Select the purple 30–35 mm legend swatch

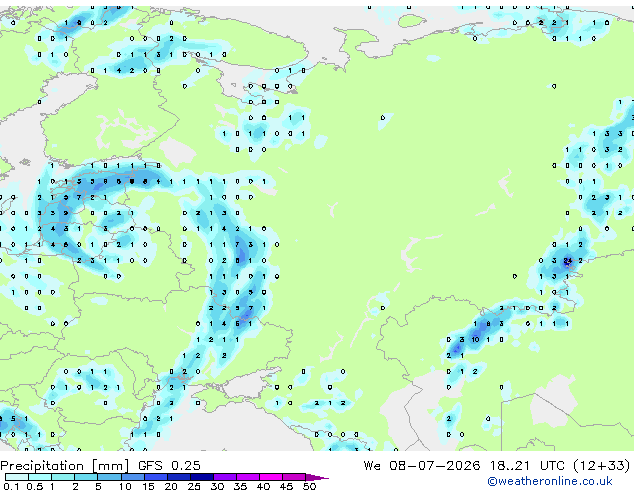[x=225, y=477]
